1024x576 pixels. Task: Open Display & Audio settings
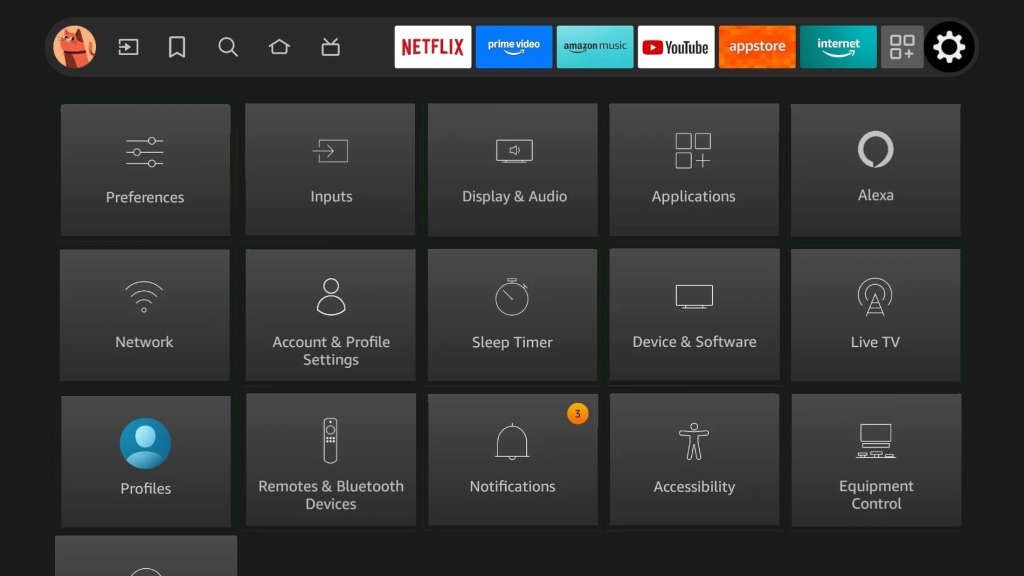[x=513, y=170]
